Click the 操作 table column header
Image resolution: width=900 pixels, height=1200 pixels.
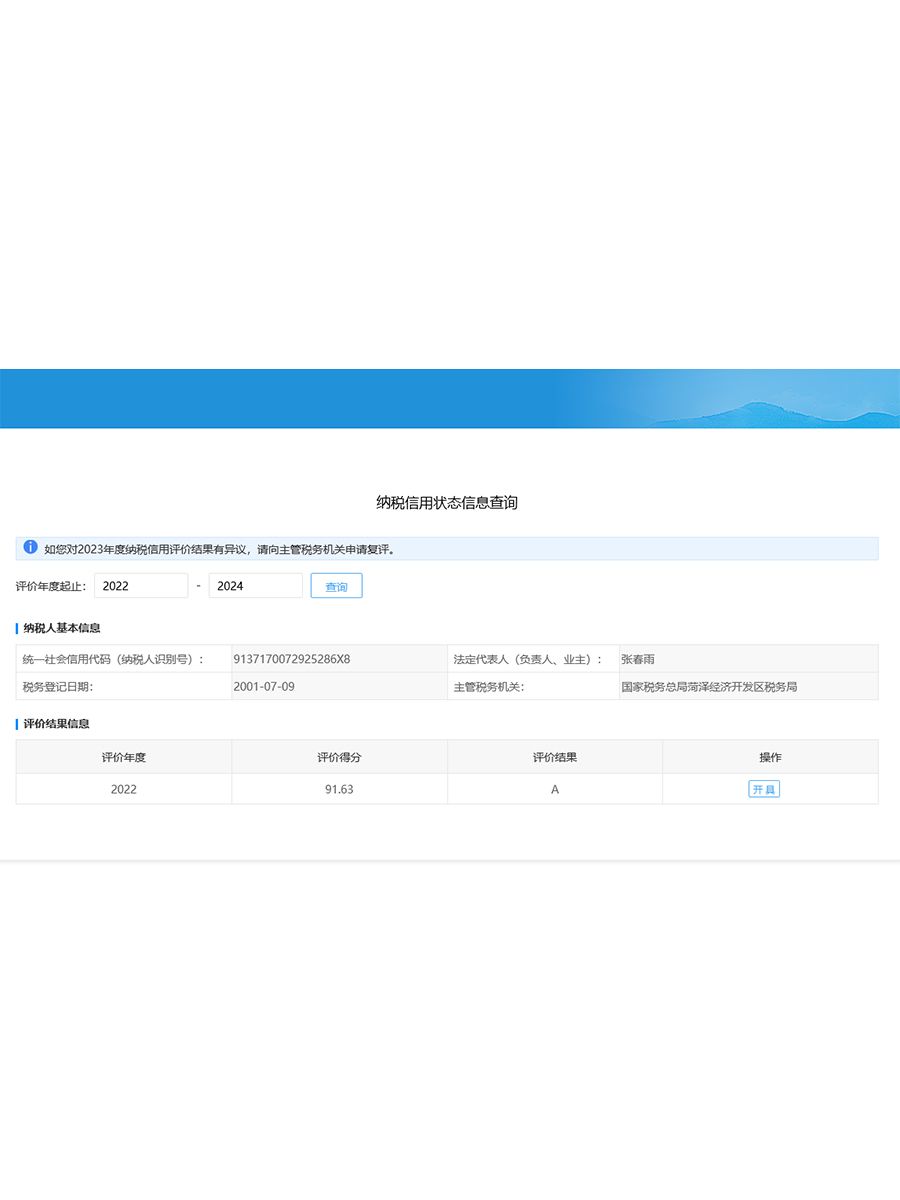pos(770,757)
